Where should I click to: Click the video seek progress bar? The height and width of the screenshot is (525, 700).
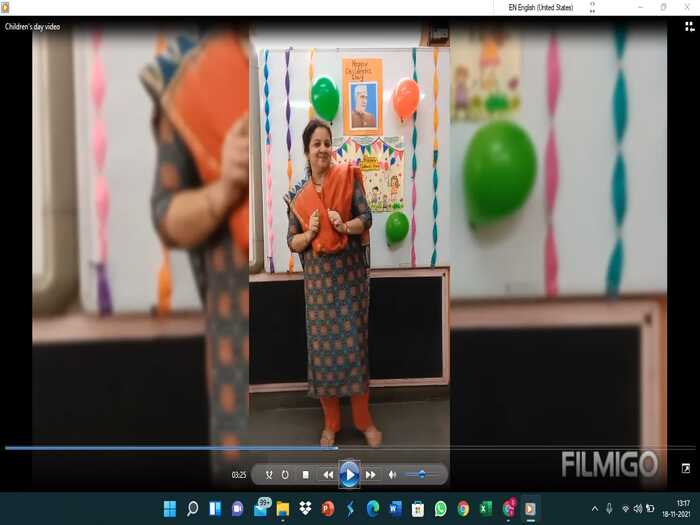click(350, 447)
